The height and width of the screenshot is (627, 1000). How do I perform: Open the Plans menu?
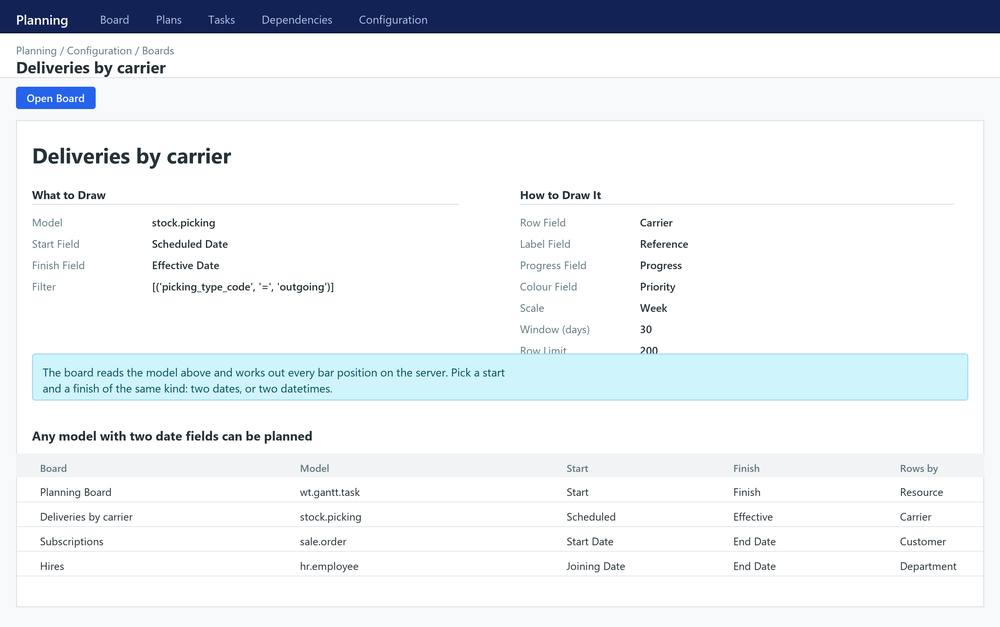tap(168, 20)
